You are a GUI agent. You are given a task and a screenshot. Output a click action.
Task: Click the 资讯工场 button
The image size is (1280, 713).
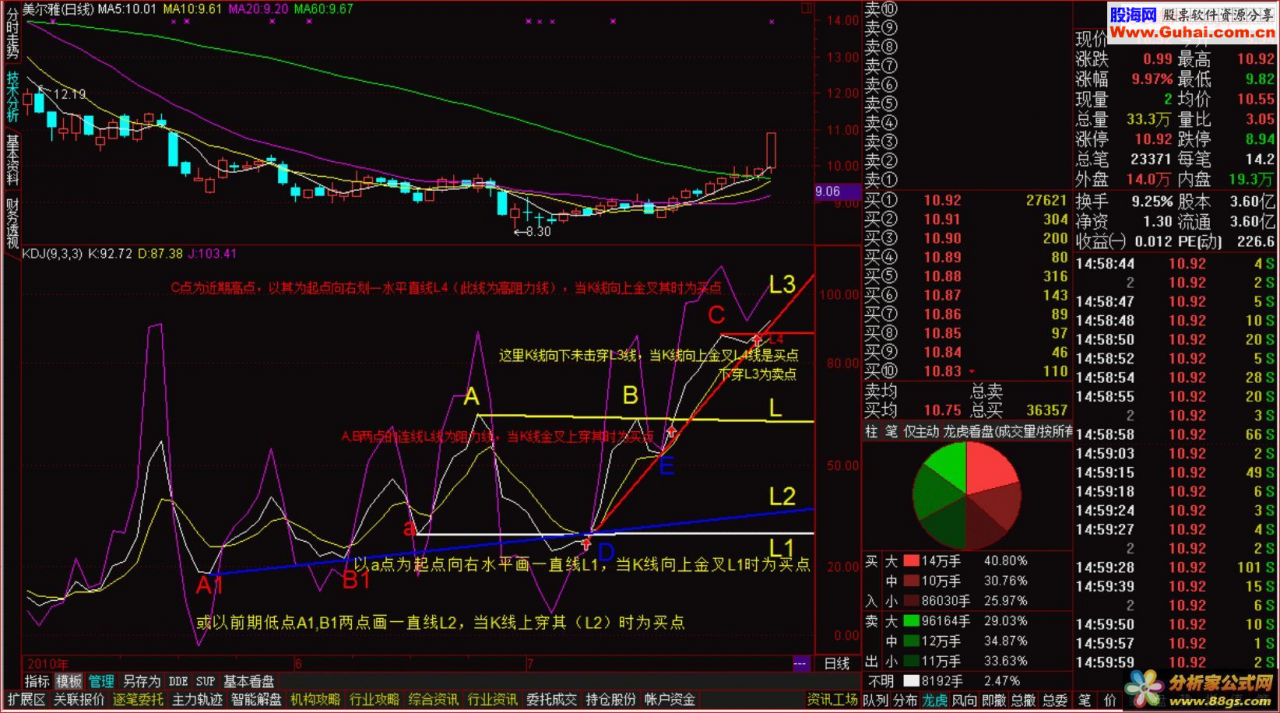[x=832, y=700]
